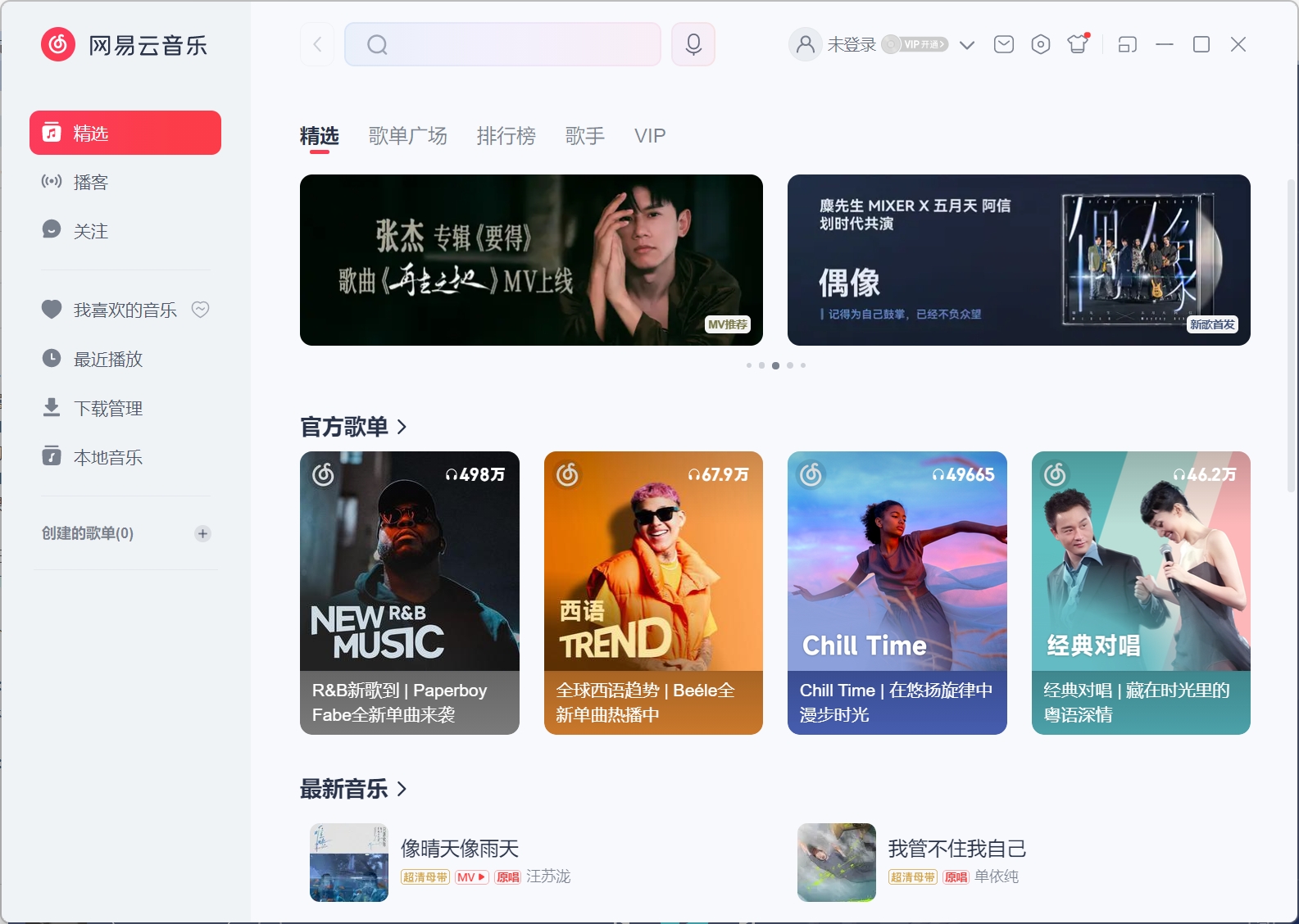Select first banner carousel dot
Viewport: 1299px width, 924px height.
point(749,365)
